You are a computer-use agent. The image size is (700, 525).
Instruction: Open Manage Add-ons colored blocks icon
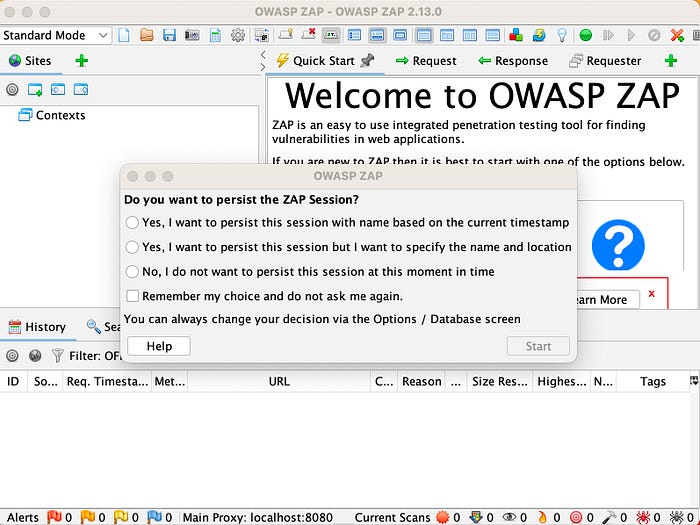point(516,35)
